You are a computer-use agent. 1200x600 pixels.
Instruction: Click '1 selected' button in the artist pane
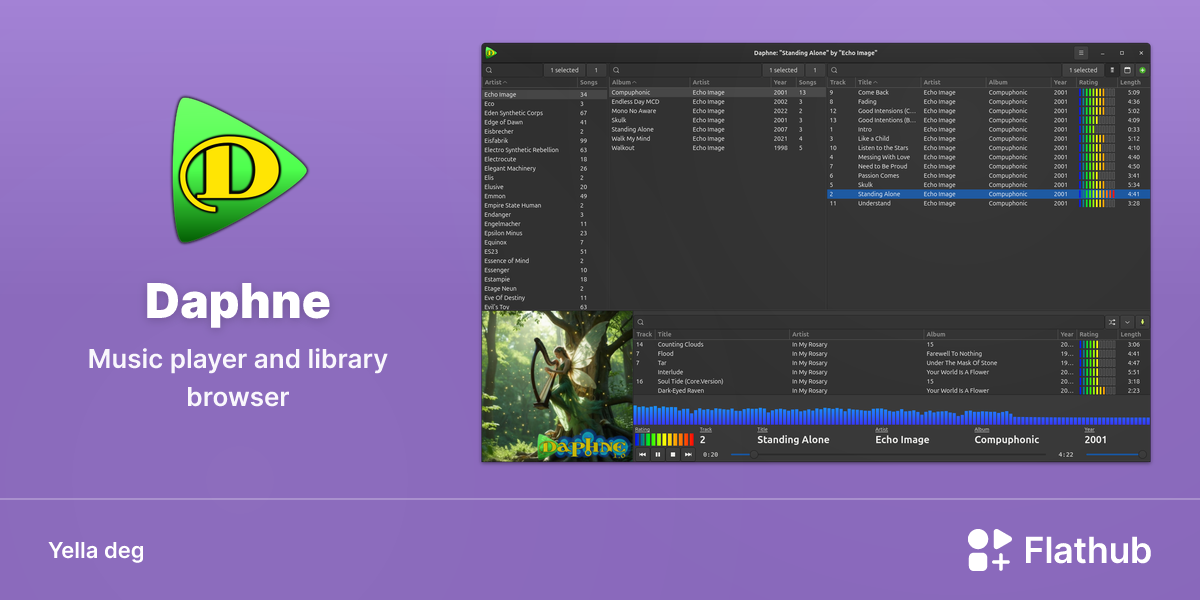click(x=566, y=70)
